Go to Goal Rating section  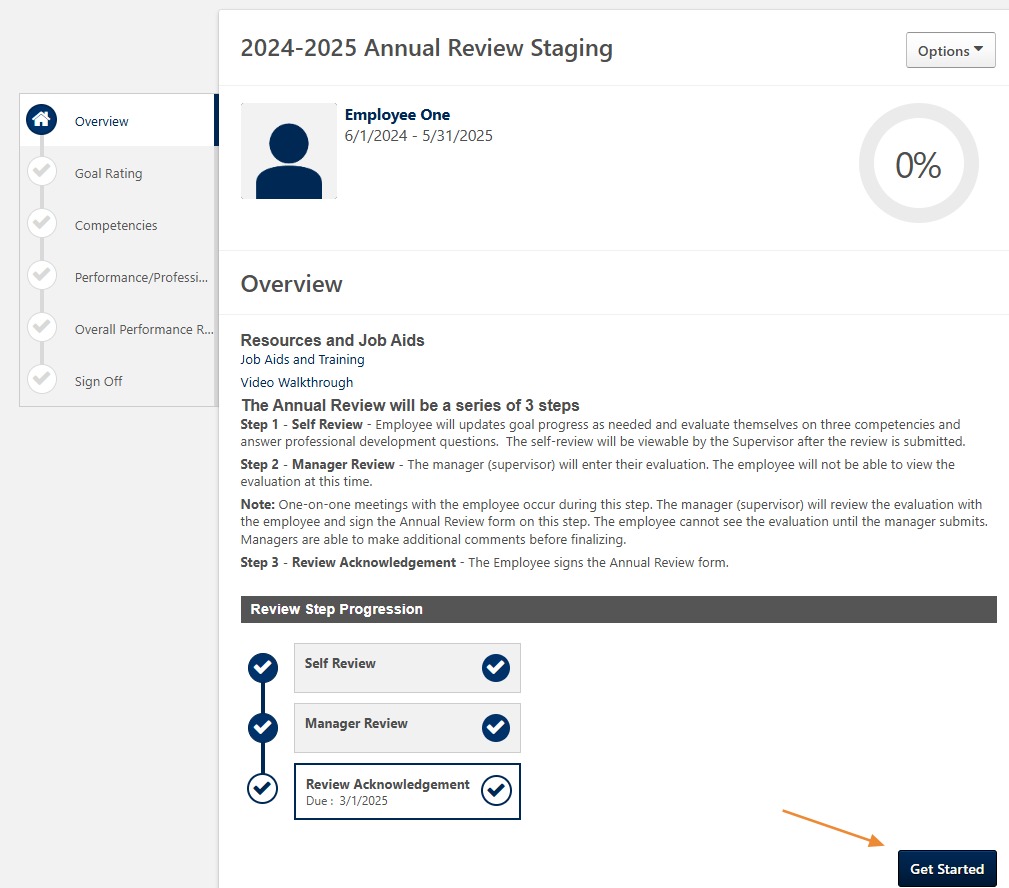point(108,174)
